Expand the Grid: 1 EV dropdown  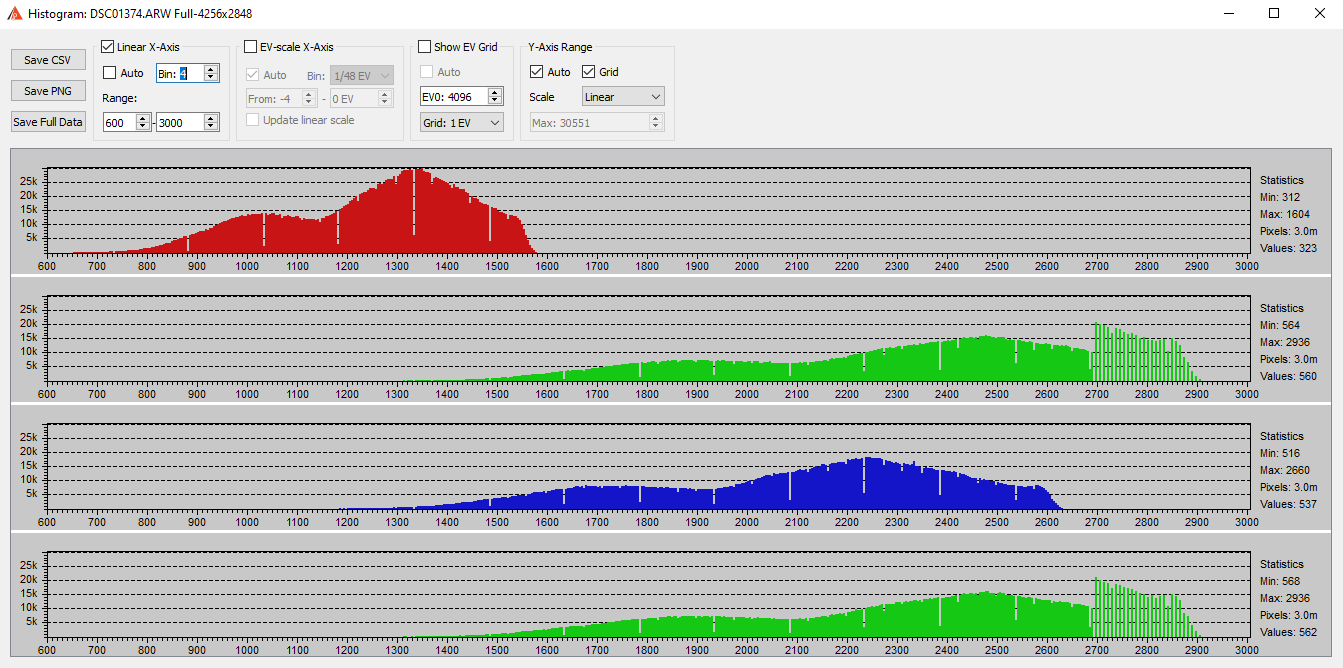click(x=461, y=122)
